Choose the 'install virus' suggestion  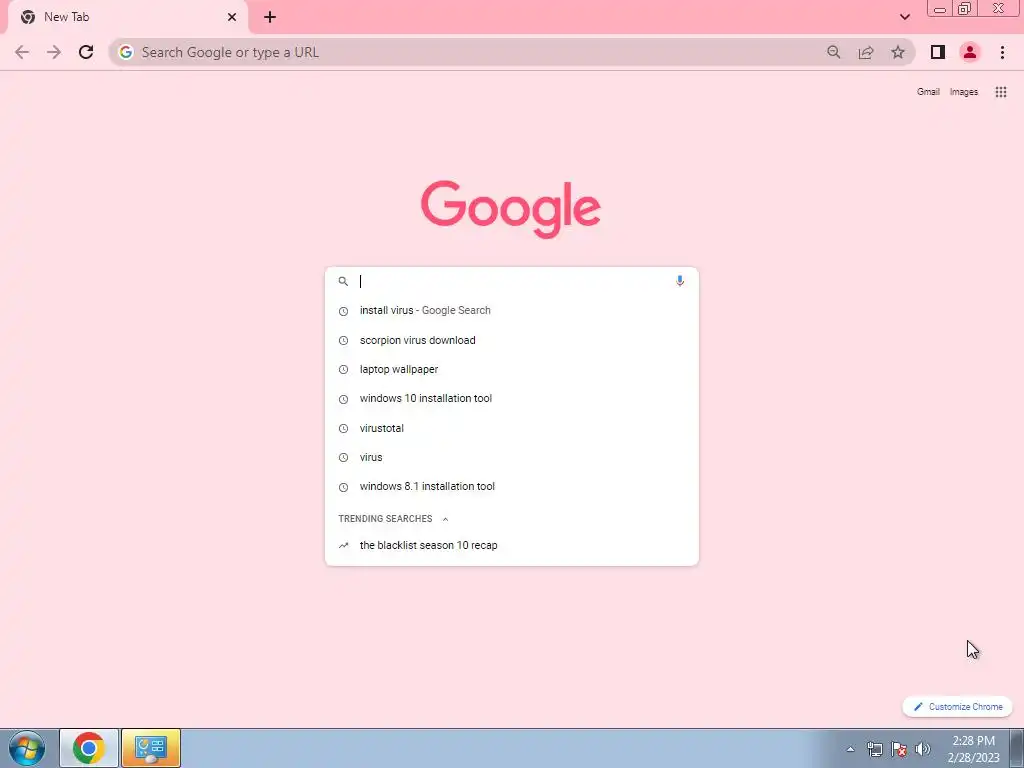pyautogui.click(x=511, y=311)
